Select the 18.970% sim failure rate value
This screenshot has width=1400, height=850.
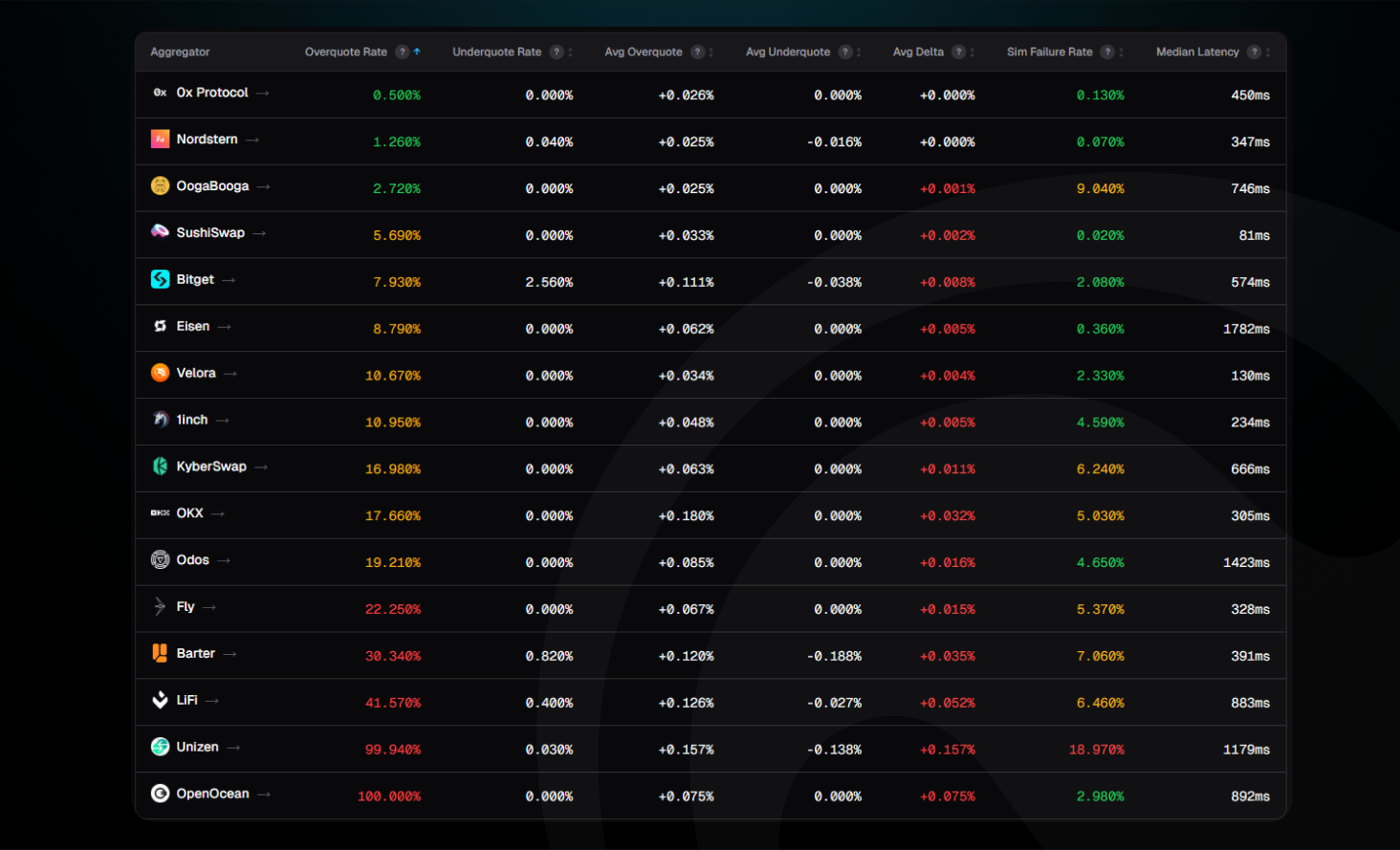point(1096,750)
